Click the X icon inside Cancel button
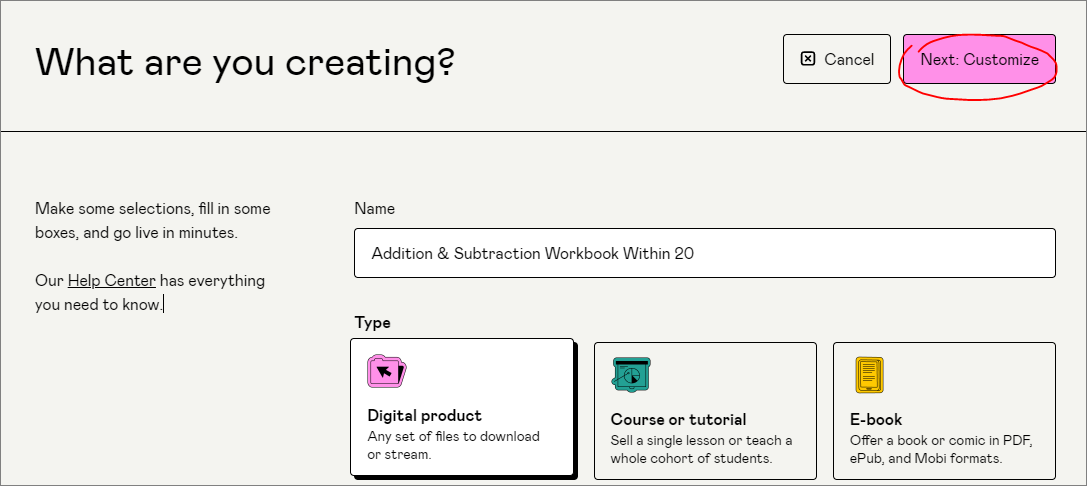1087x486 pixels. coord(808,59)
